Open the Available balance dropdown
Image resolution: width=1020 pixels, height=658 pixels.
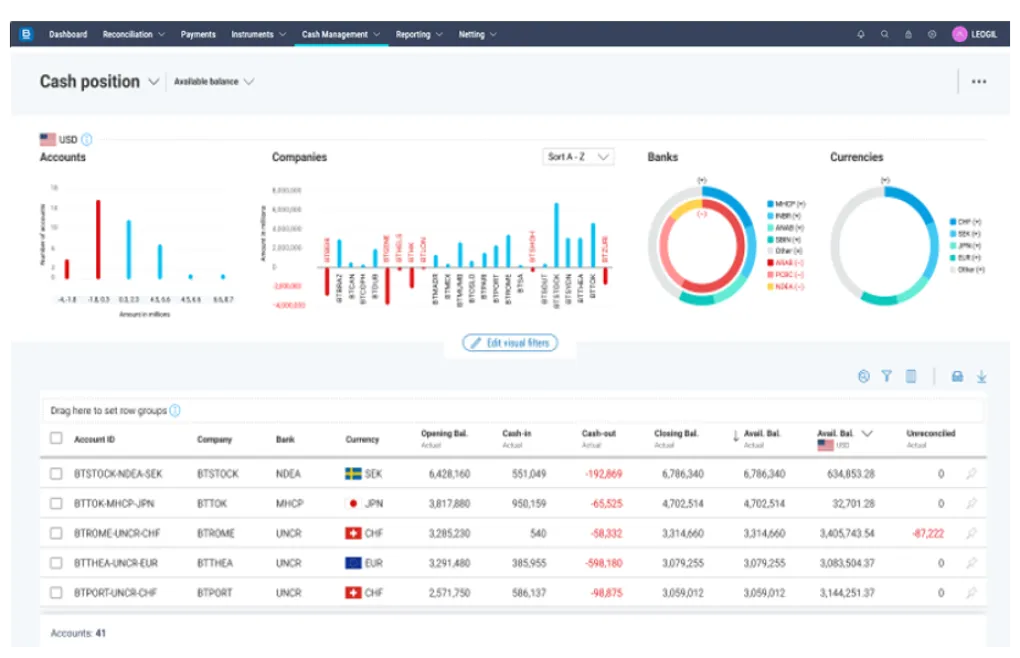pyautogui.click(x=214, y=82)
